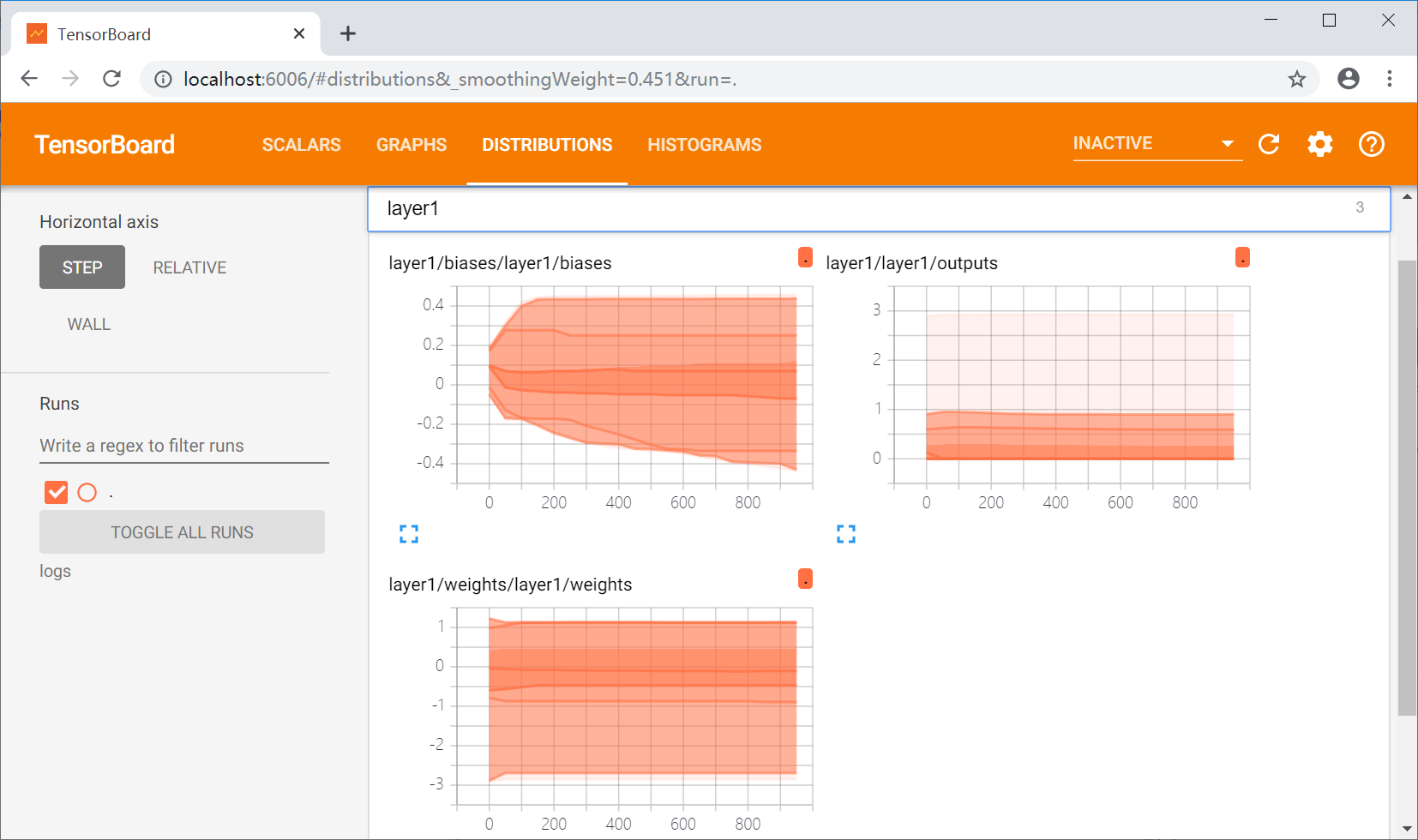This screenshot has width=1418, height=840.
Task: Click the TensorBoard logo title
Action: coord(105,144)
